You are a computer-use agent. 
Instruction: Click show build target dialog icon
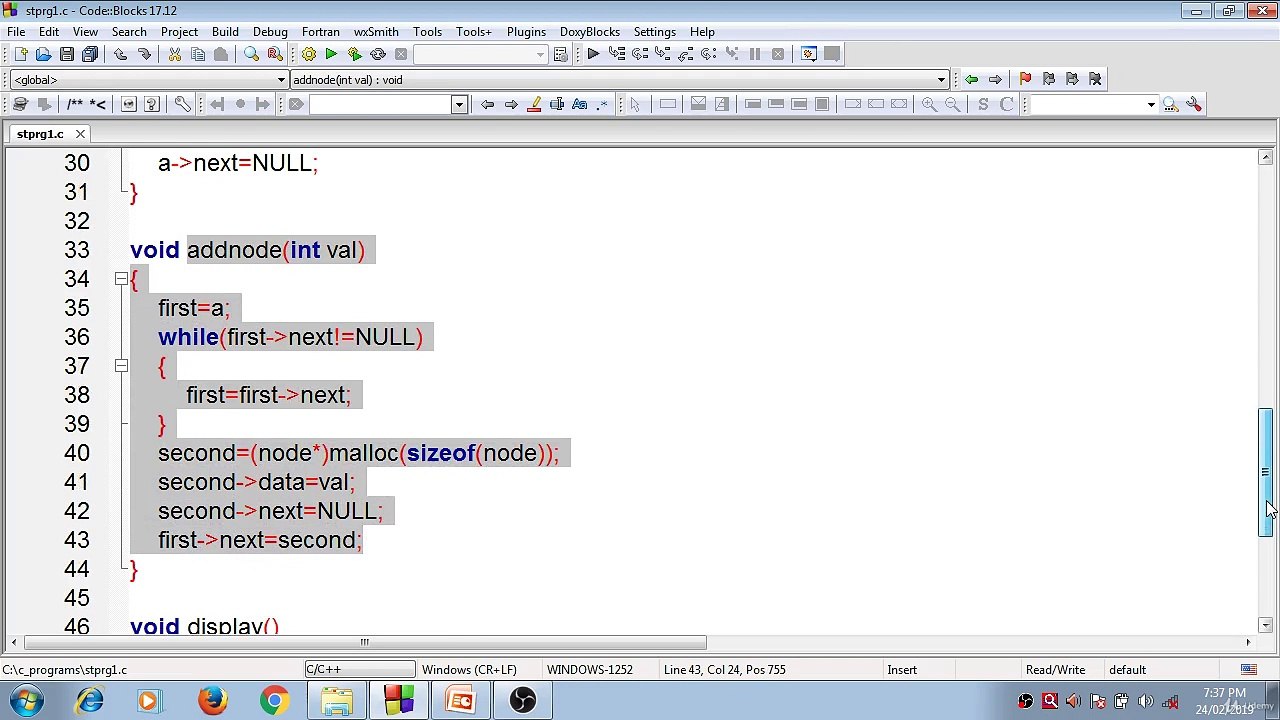coord(560,54)
